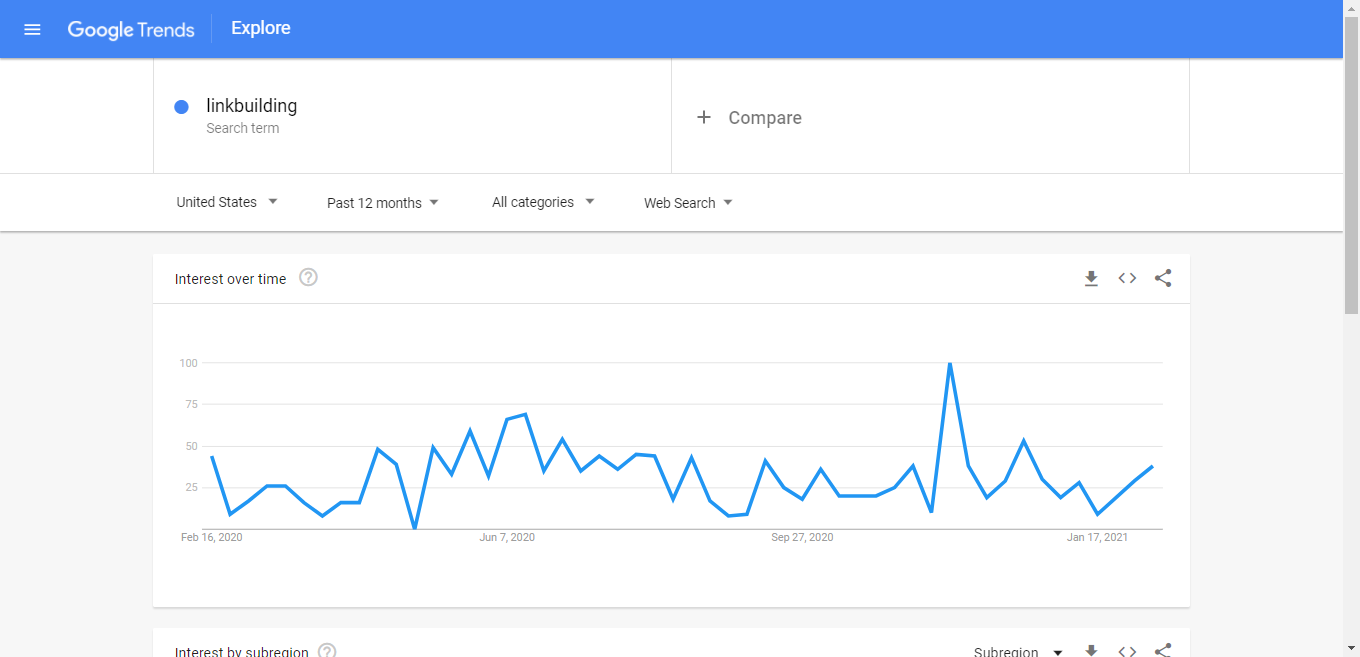Open the Subregion selector dropdown
This screenshot has height=657, width=1360.
1018,650
